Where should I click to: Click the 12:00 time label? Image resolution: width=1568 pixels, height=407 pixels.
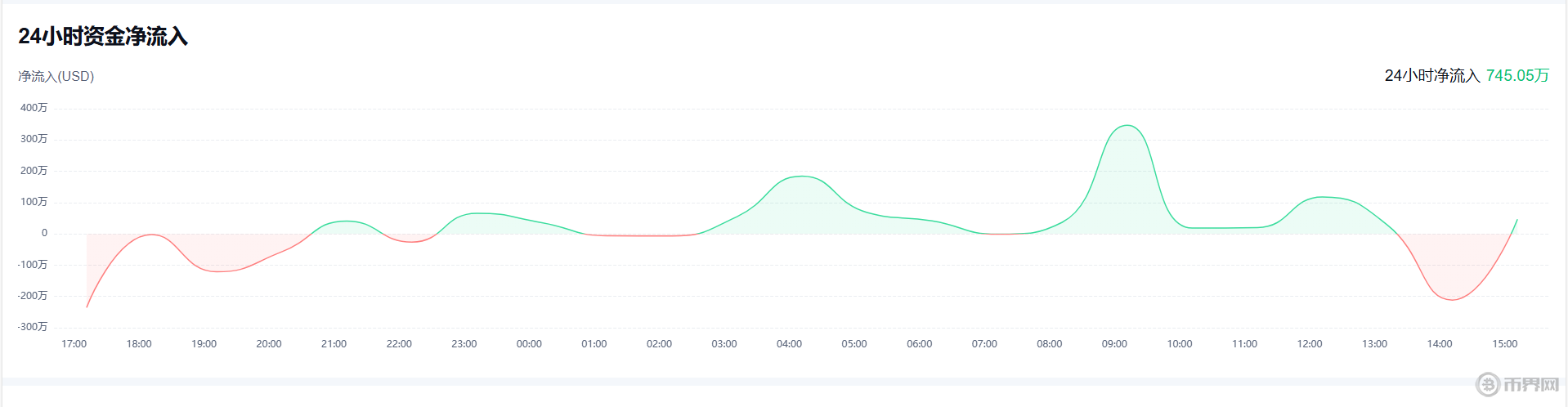(1310, 344)
